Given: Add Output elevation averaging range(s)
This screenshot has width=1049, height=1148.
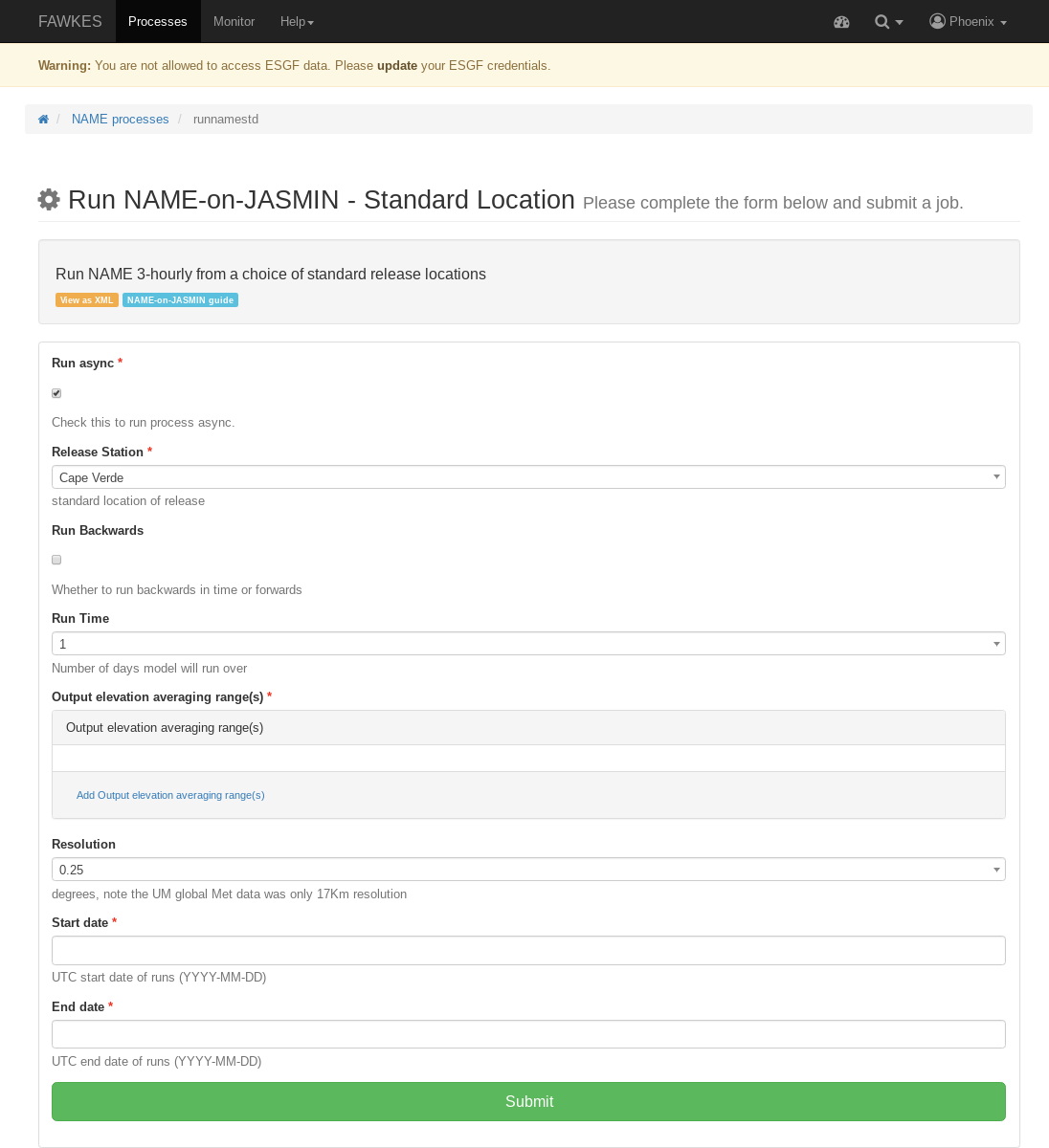Looking at the screenshot, I should tap(170, 795).
